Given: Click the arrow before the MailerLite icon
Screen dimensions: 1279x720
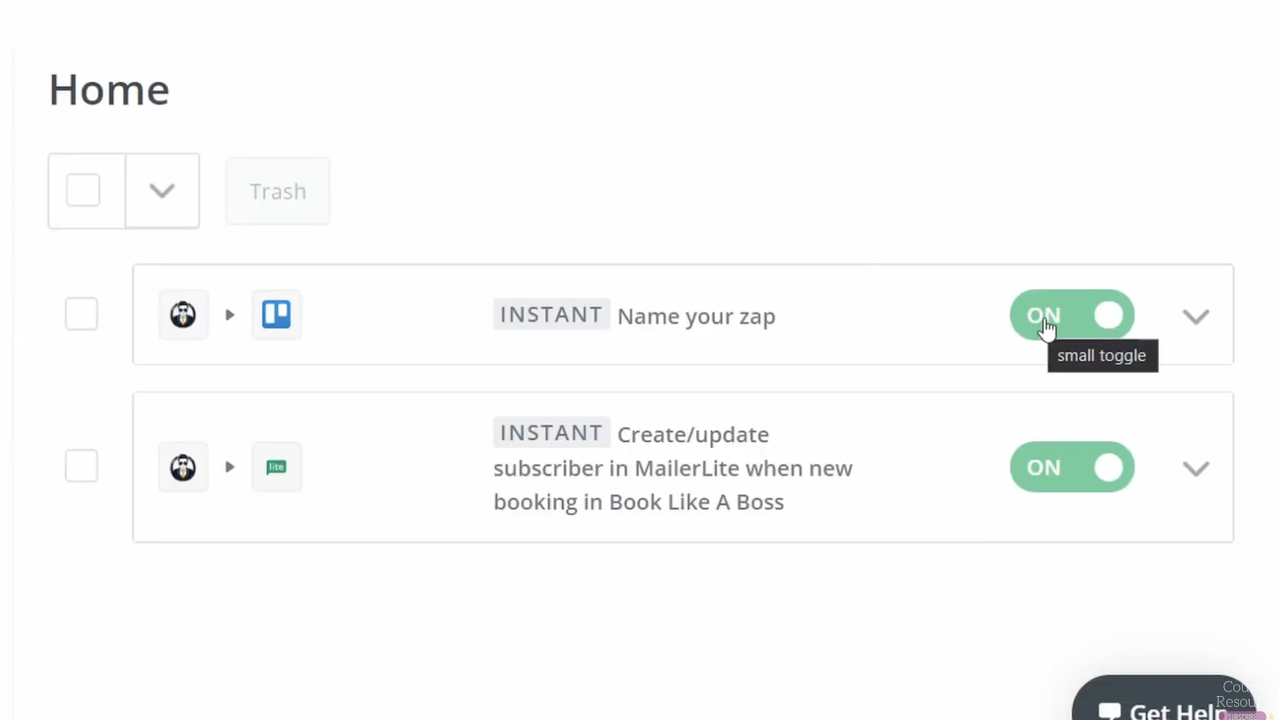Looking at the screenshot, I should pyautogui.click(x=230, y=467).
